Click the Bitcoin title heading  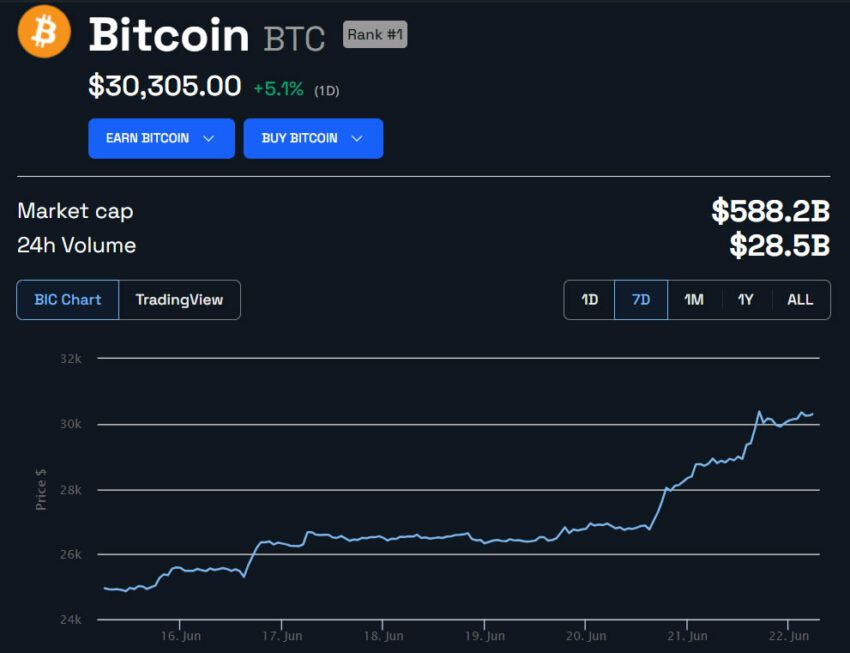pyautogui.click(x=169, y=35)
